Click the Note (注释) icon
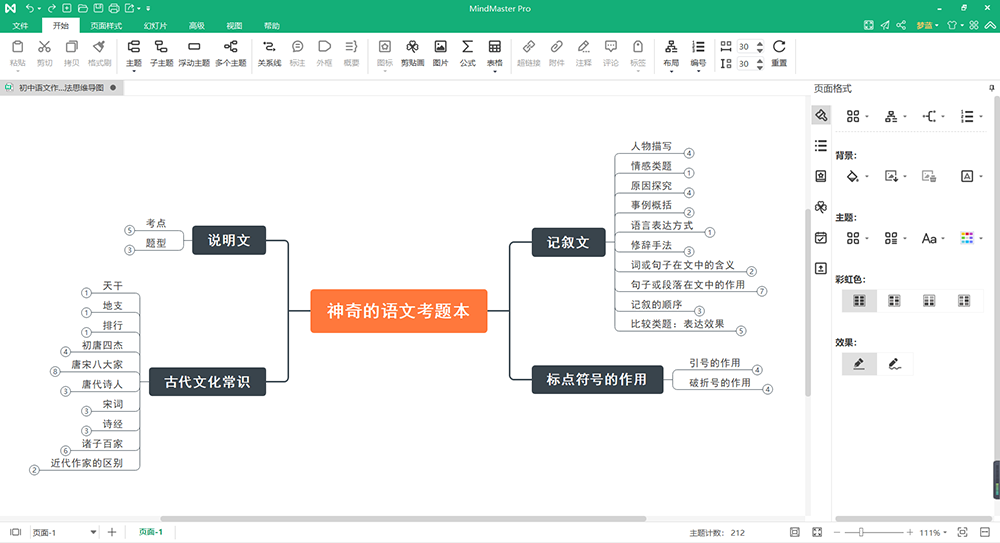 pos(584,47)
